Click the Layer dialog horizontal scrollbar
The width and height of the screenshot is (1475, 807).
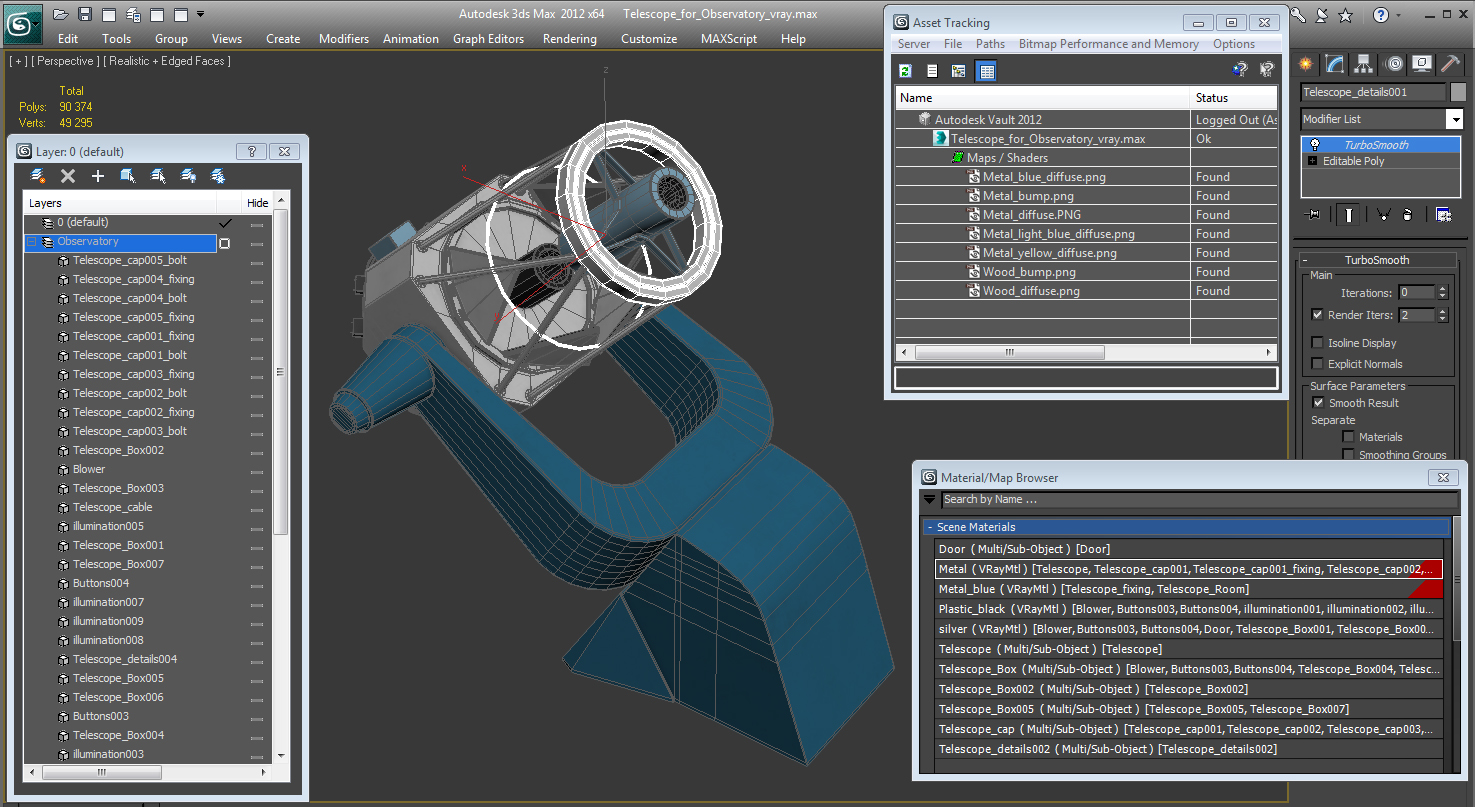click(x=101, y=772)
